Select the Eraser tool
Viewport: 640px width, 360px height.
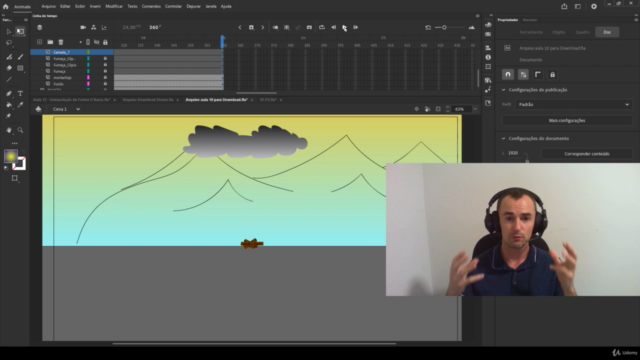[x=9, y=68]
